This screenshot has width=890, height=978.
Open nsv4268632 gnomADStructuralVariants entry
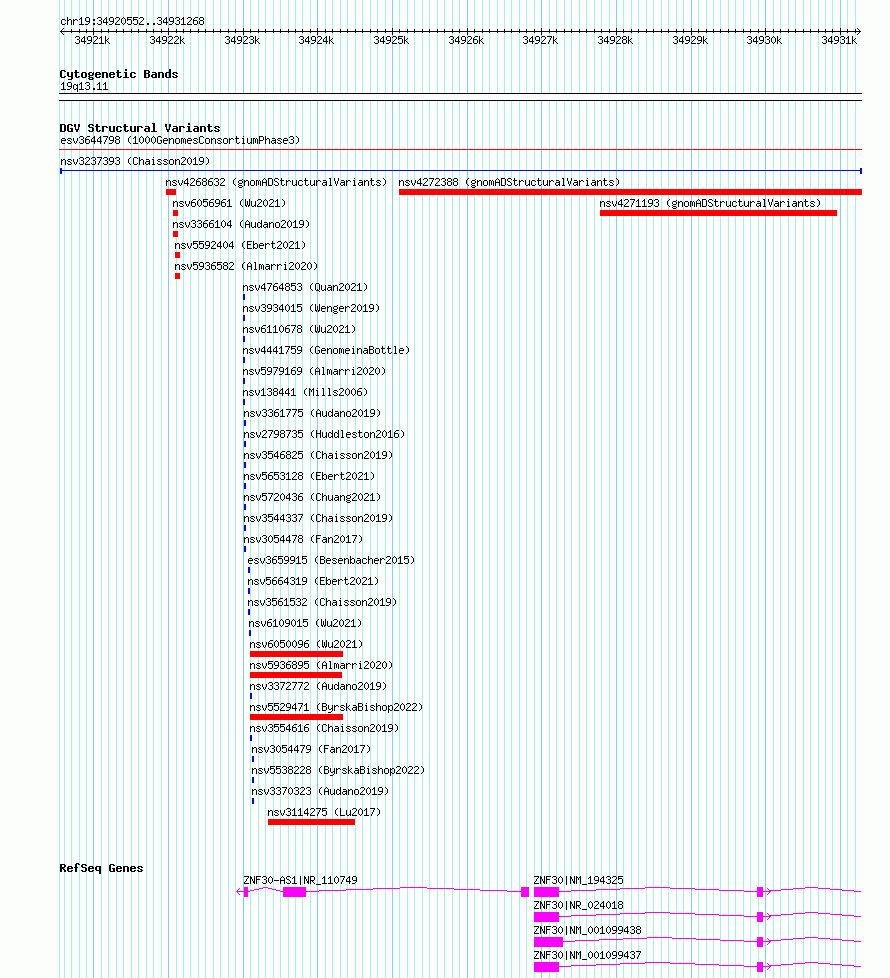coord(276,182)
